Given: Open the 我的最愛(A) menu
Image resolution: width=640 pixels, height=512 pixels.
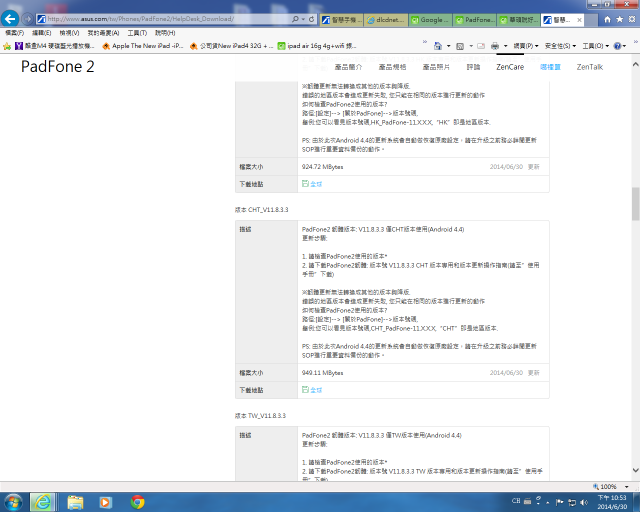Looking at the screenshot, I should click(103, 33).
